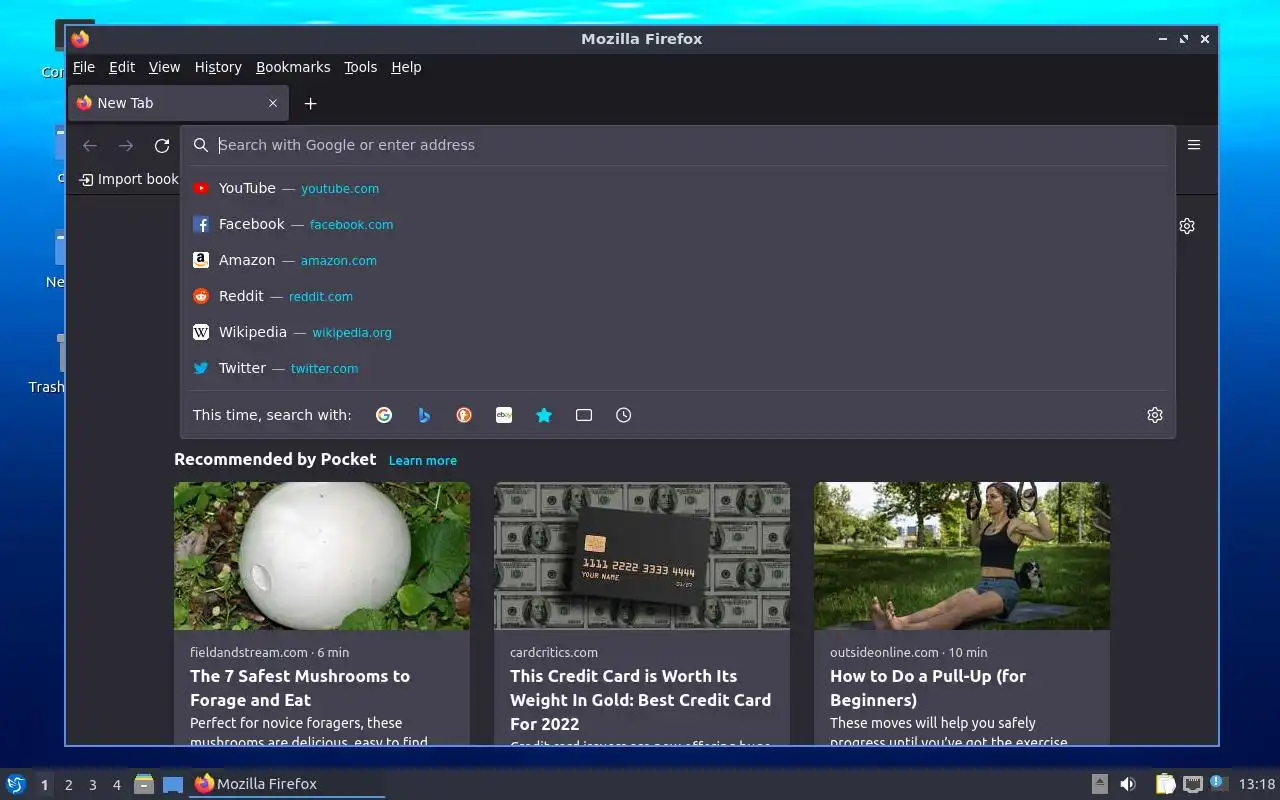Click the reload page button
Screen dimensions: 1280x800
[x=162, y=145]
